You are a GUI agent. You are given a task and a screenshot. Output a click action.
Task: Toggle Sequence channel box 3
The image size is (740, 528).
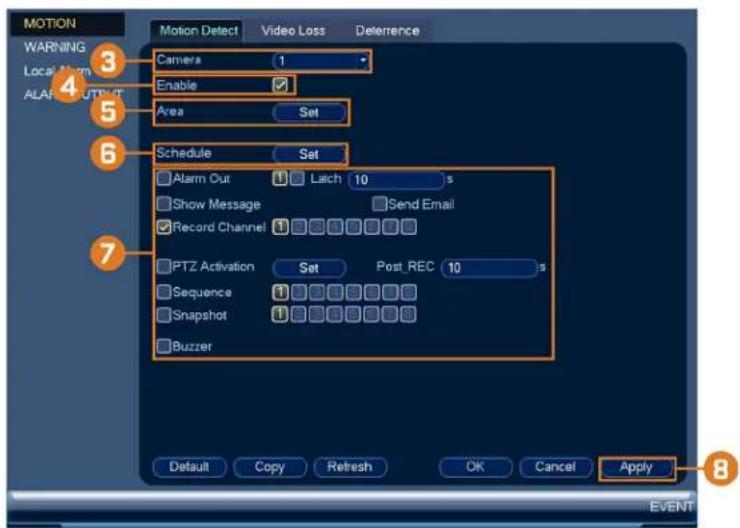tap(317, 293)
